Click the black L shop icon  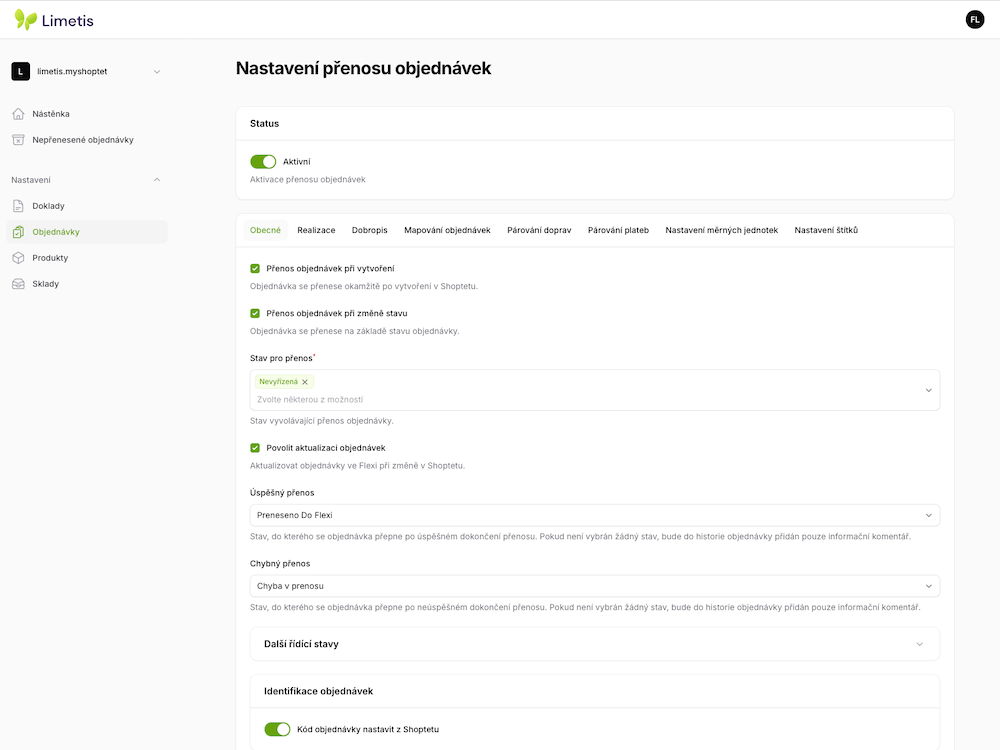[20, 71]
